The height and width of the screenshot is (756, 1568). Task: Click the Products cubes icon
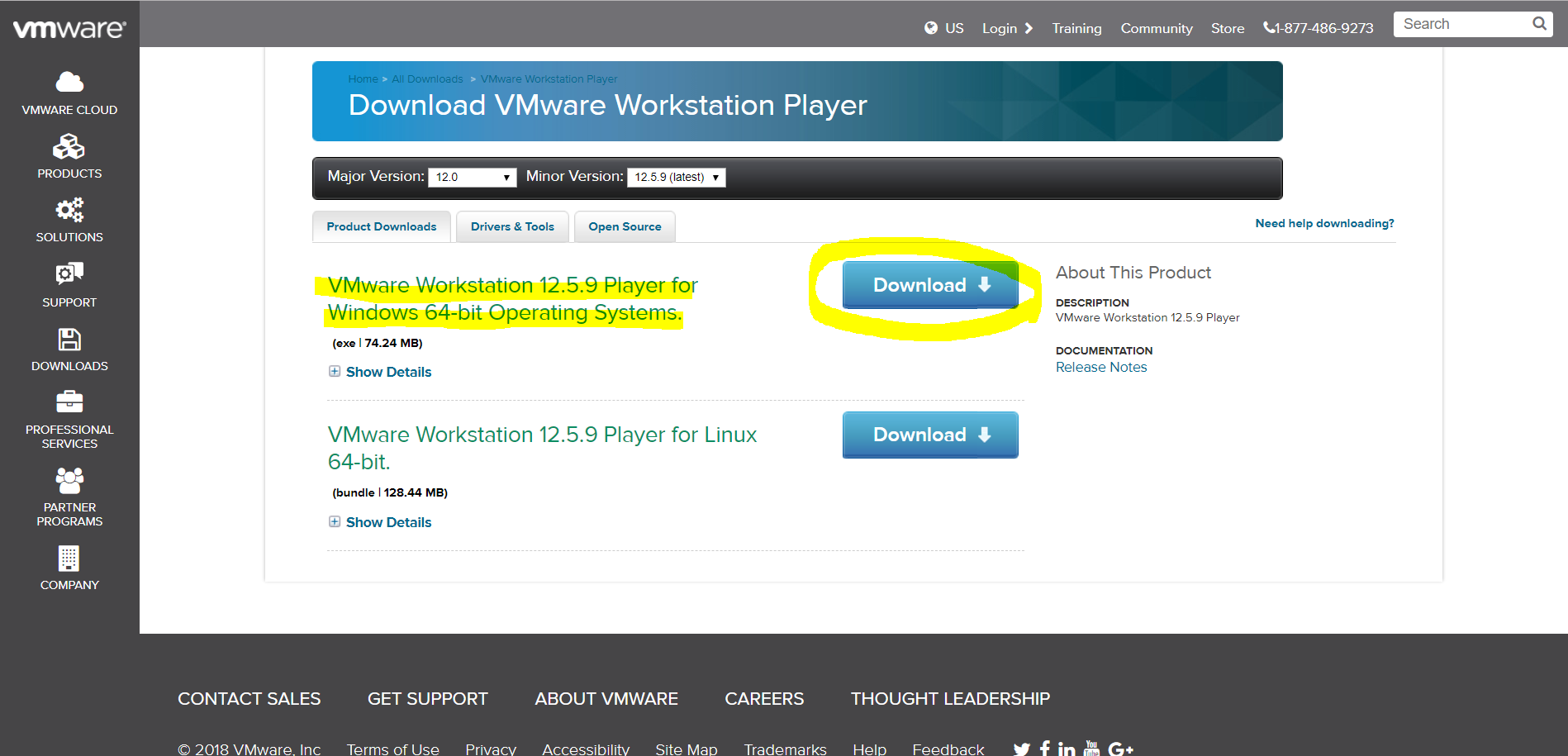69,147
